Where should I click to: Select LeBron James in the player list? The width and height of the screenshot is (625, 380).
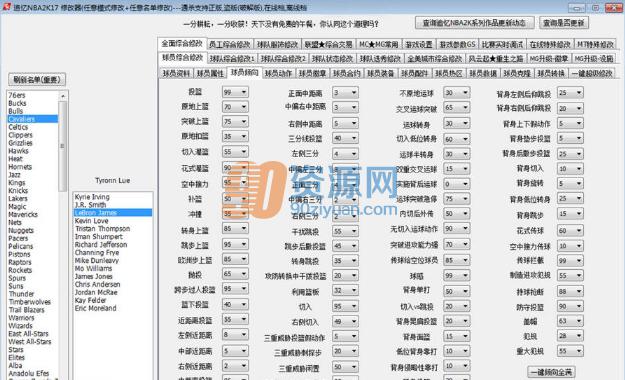[x=113, y=213]
